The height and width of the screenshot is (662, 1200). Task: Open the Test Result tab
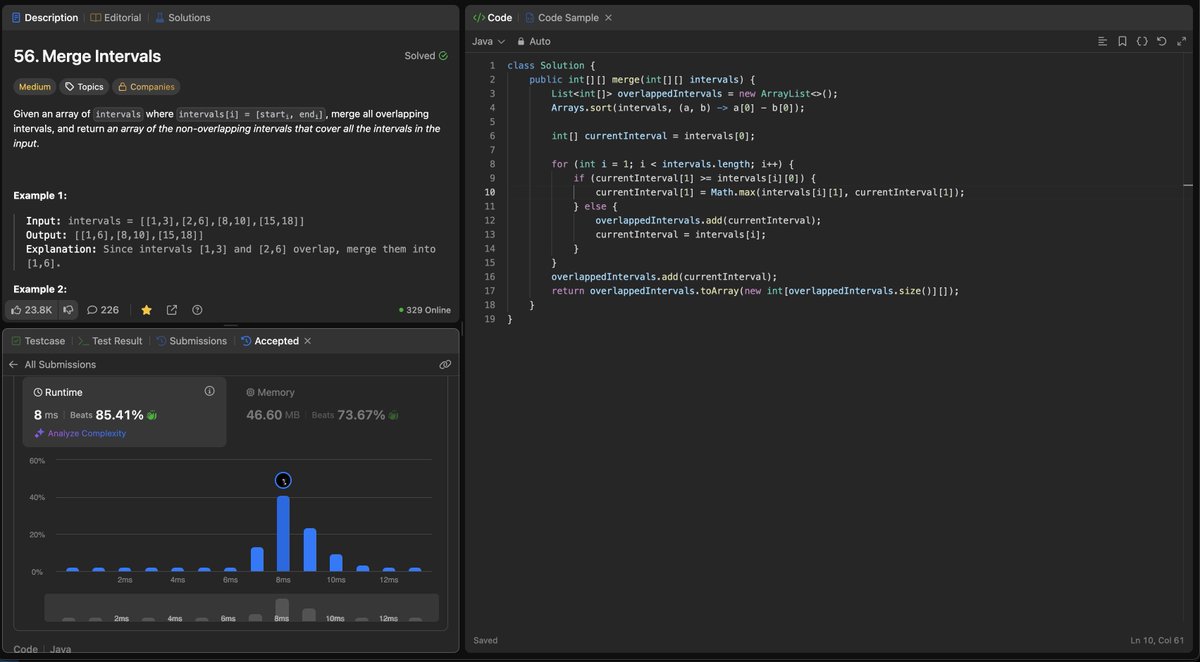(110, 341)
